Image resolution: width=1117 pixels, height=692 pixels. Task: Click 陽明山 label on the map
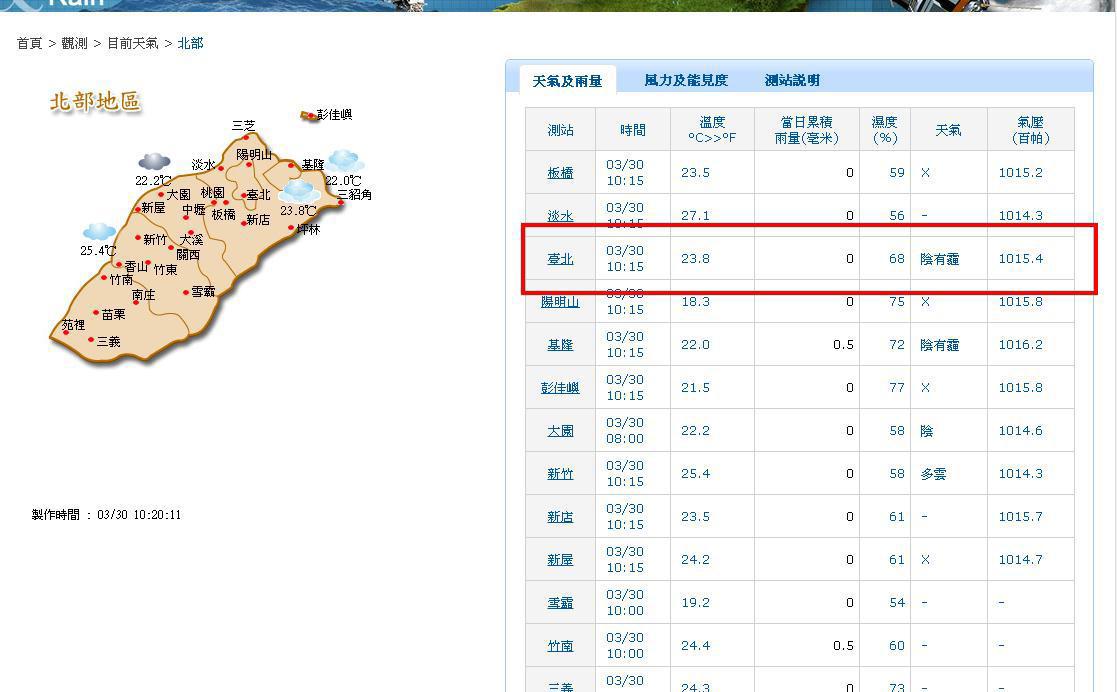254,155
